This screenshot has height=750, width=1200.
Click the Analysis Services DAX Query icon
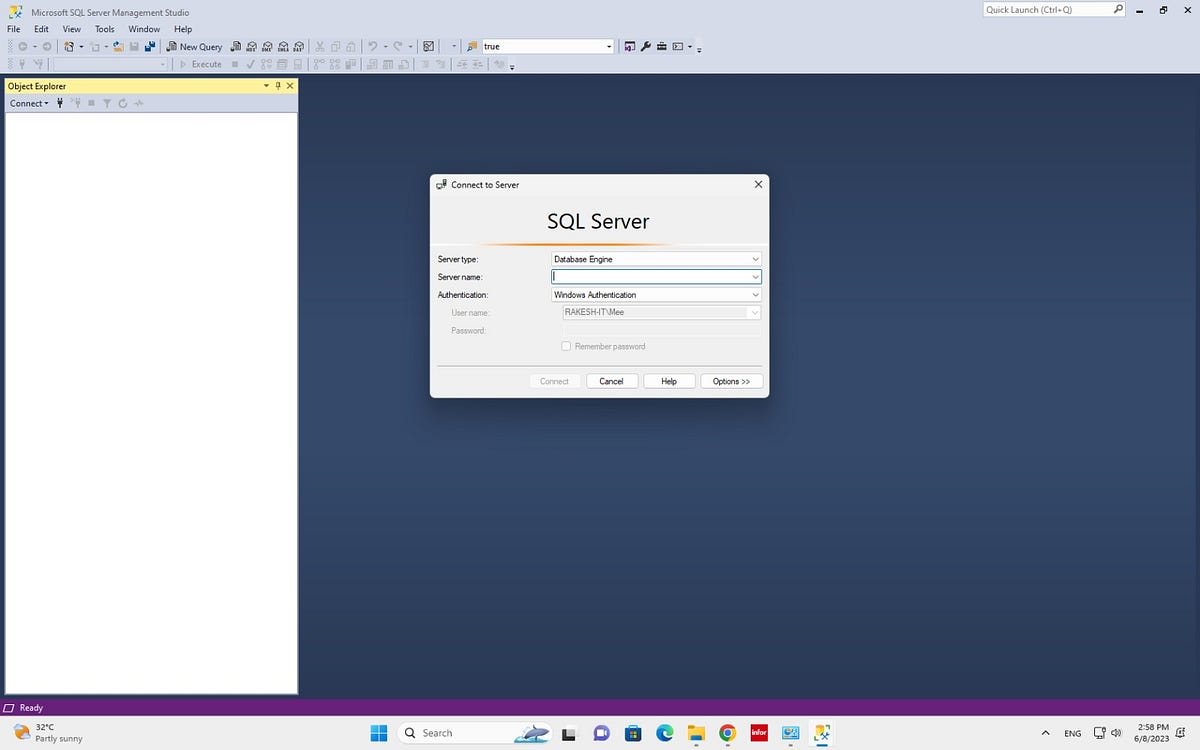298,46
